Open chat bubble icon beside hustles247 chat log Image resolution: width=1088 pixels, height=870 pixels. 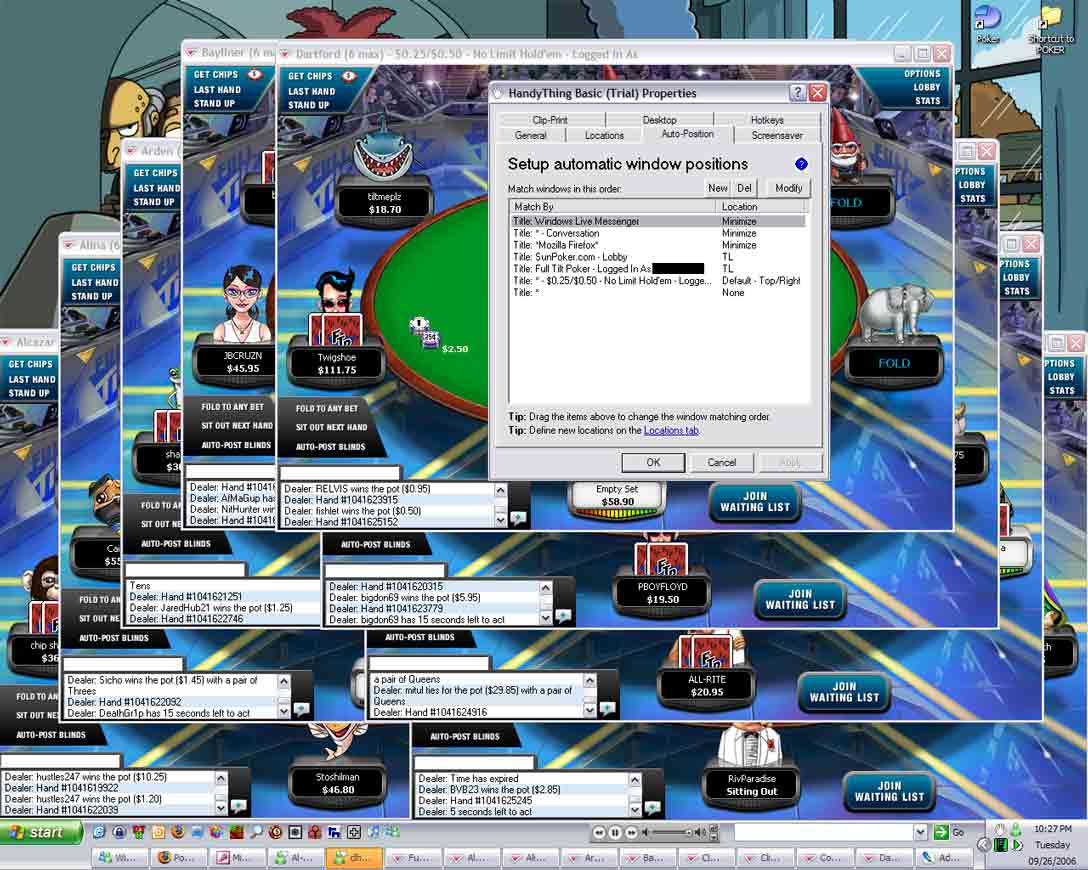click(x=239, y=805)
